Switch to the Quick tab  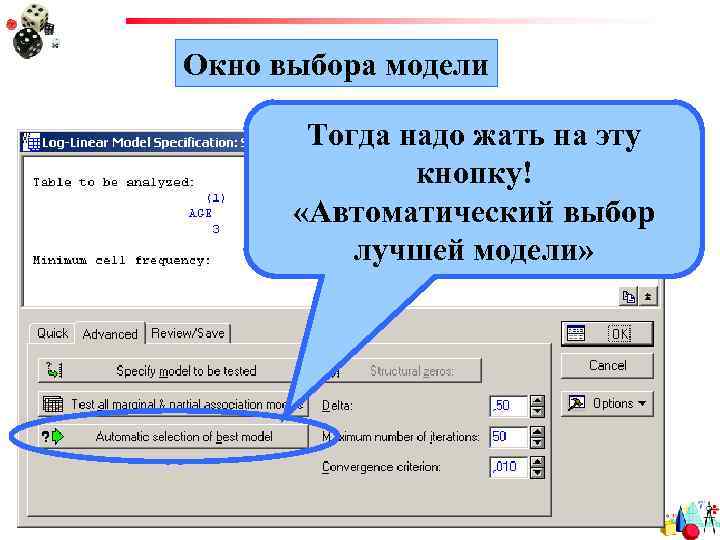52,333
